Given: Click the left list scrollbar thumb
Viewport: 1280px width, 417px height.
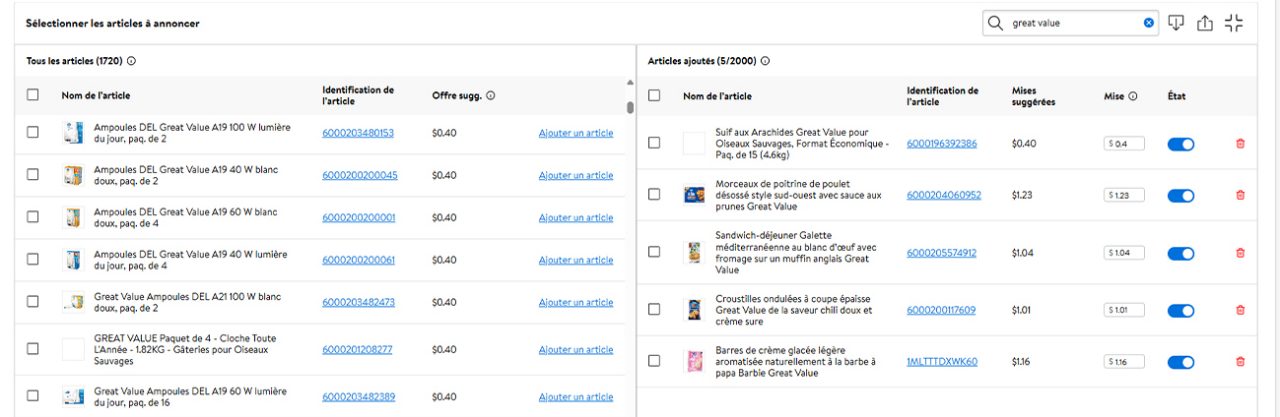Looking at the screenshot, I should coord(630,107).
